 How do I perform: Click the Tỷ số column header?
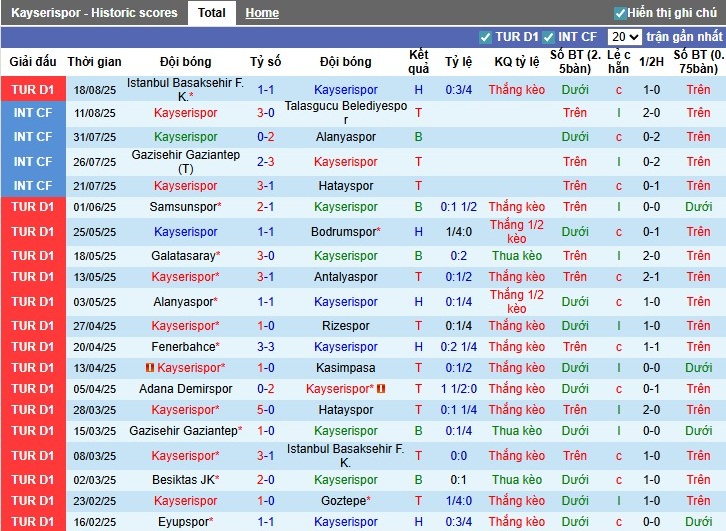pyautogui.click(x=265, y=61)
